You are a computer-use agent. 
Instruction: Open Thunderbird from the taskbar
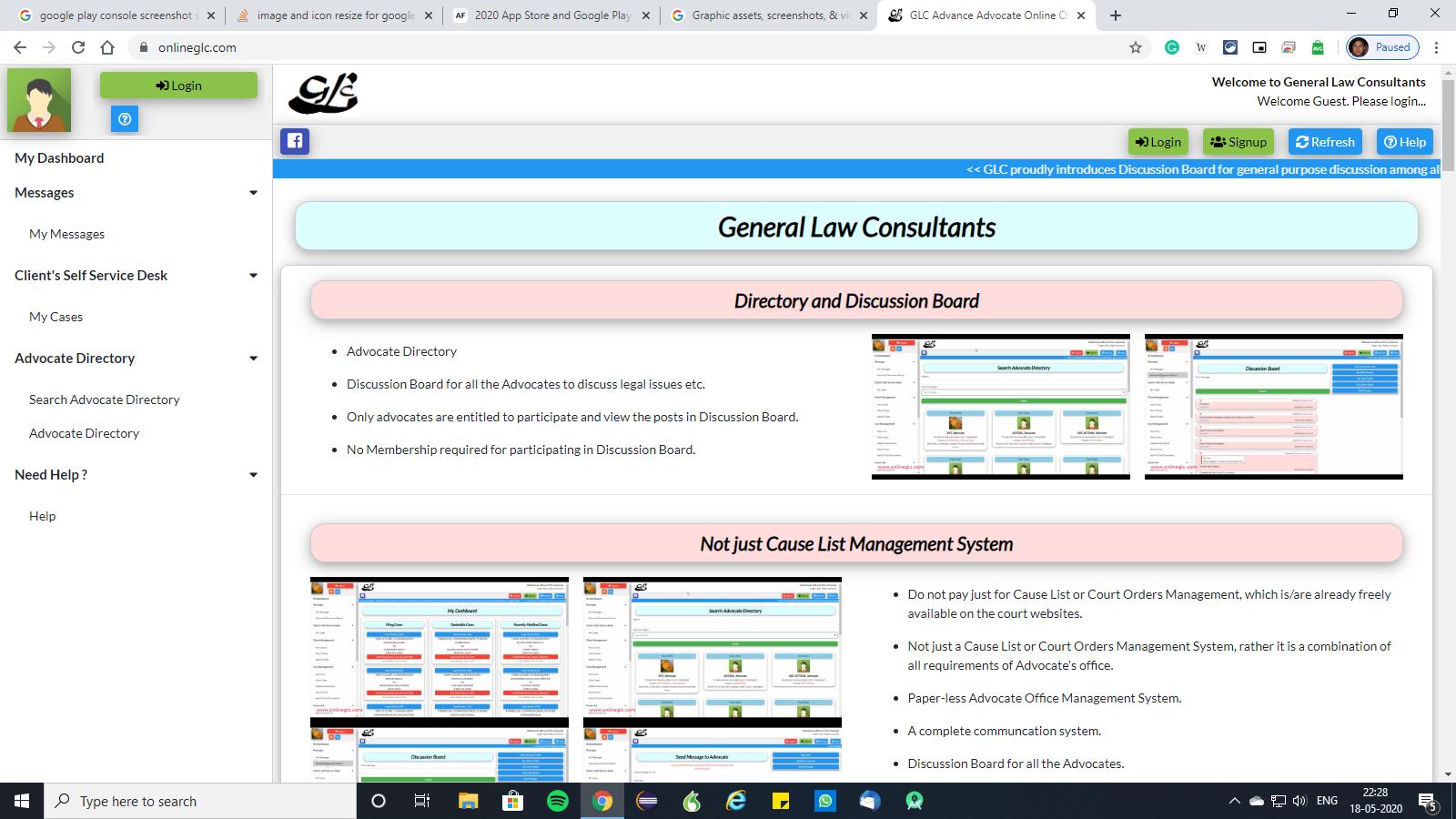point(870,801)
